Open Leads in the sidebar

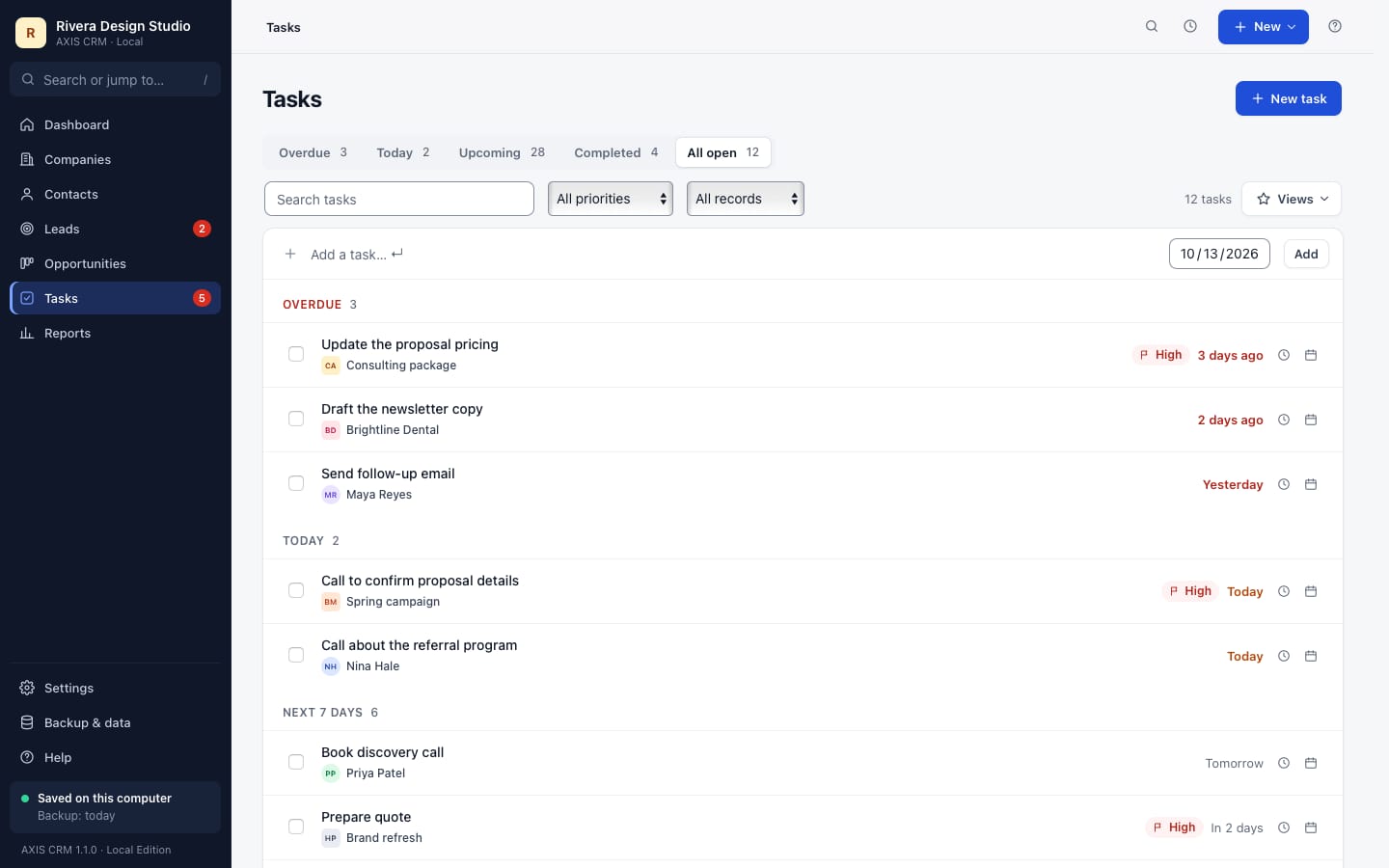115,229
